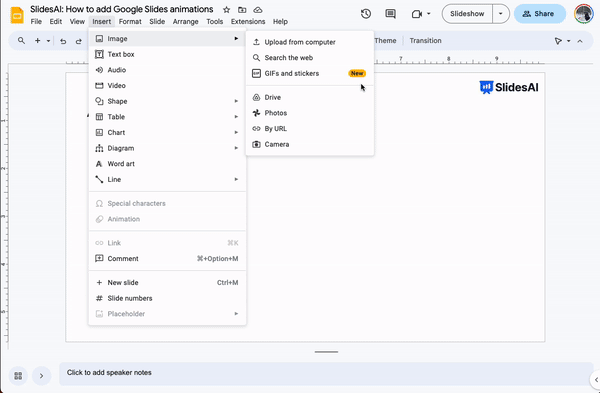Screen dimensions: 600x393
Task: Expand the filmstrip panel arrow
Action: click(x=41, y=376)
